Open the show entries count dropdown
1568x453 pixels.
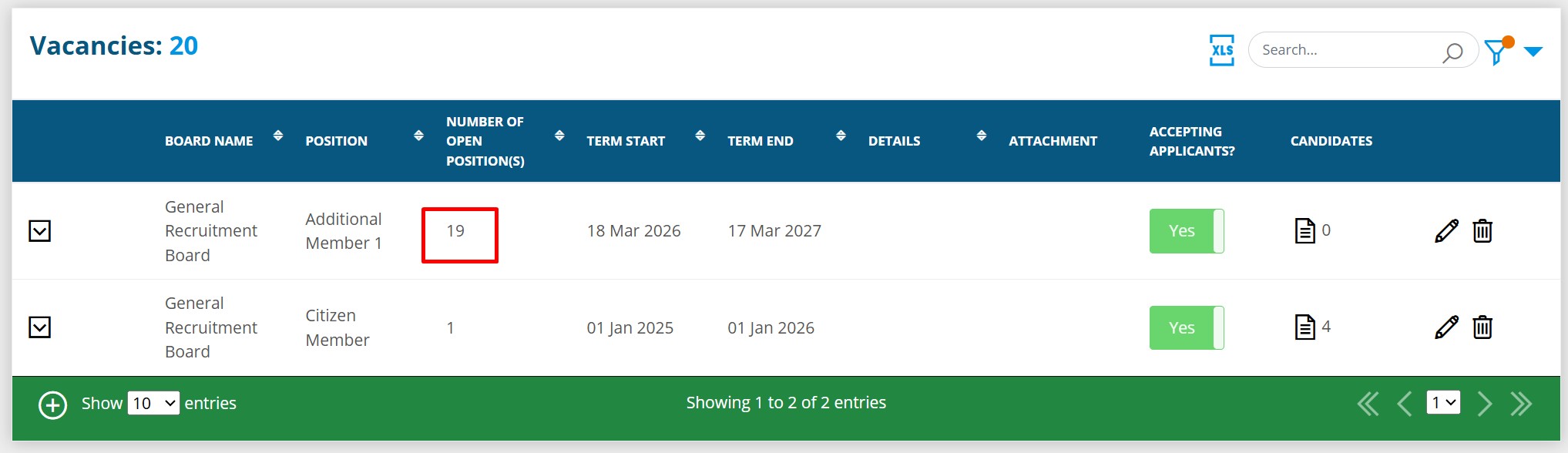[x=153, y=403]
